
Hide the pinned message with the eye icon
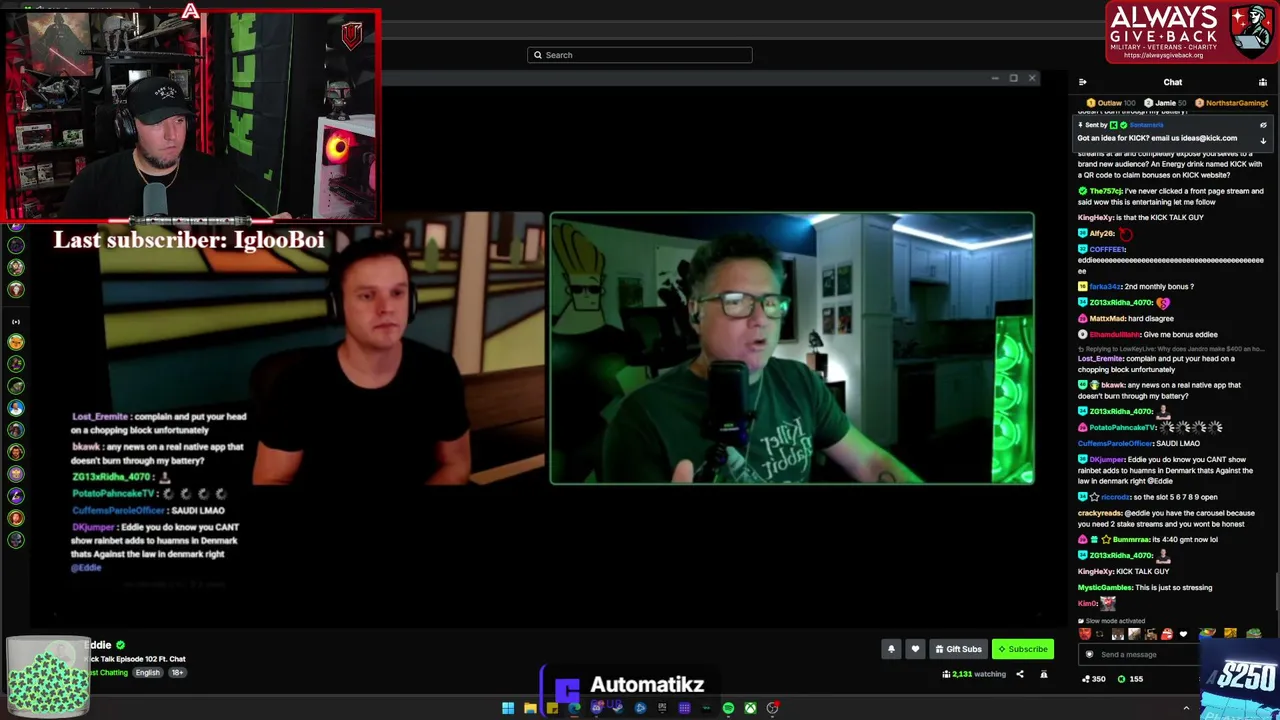tap(1263, 125)
